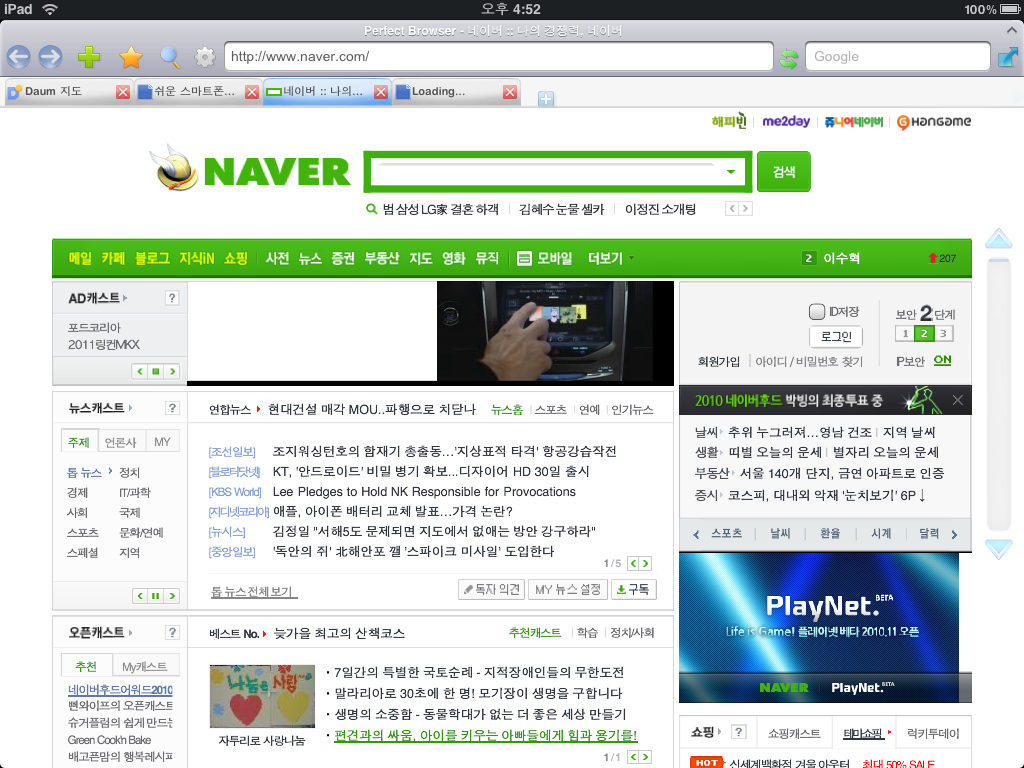
Task: Open the 해피빈 link
Action: pyautogui.click(x=729, y=121)
